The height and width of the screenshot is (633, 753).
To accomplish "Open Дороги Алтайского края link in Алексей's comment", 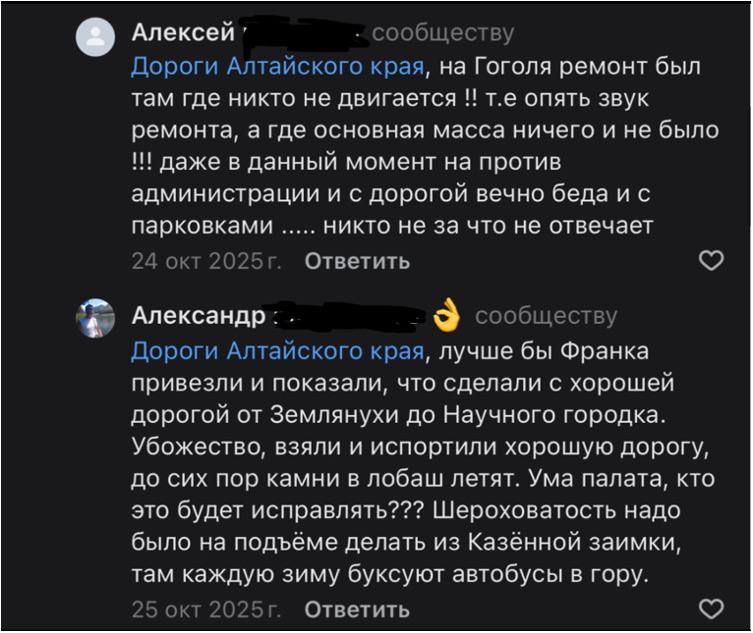I will point(279,68).
